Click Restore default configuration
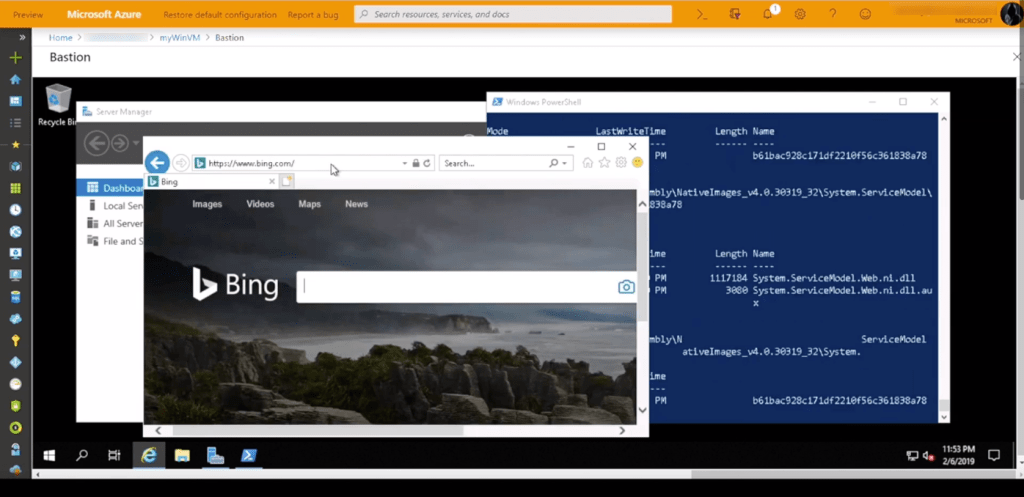1024x497 pixels. coord(220,14)
